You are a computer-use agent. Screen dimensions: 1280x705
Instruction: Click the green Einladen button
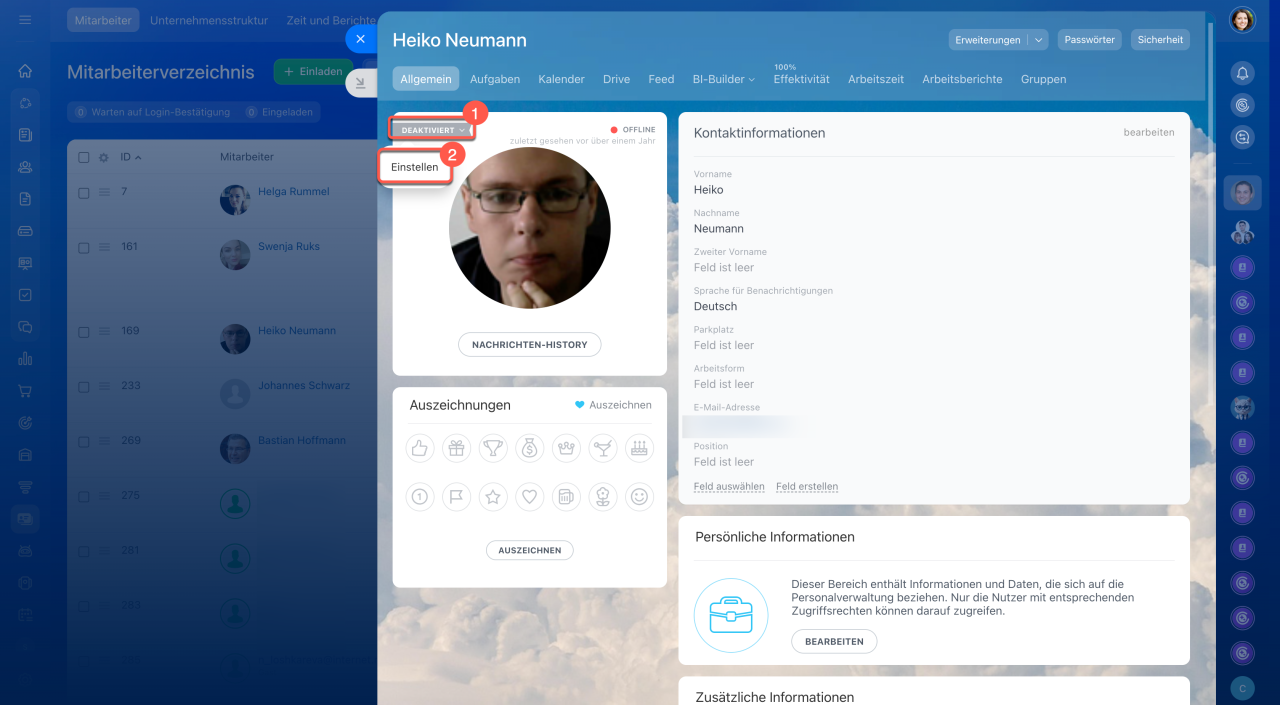click(313, 72)
